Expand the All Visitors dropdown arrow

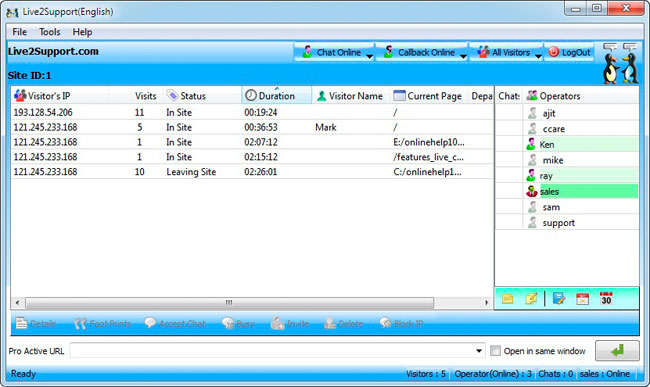pyautogui.click(x=538, y=56)
